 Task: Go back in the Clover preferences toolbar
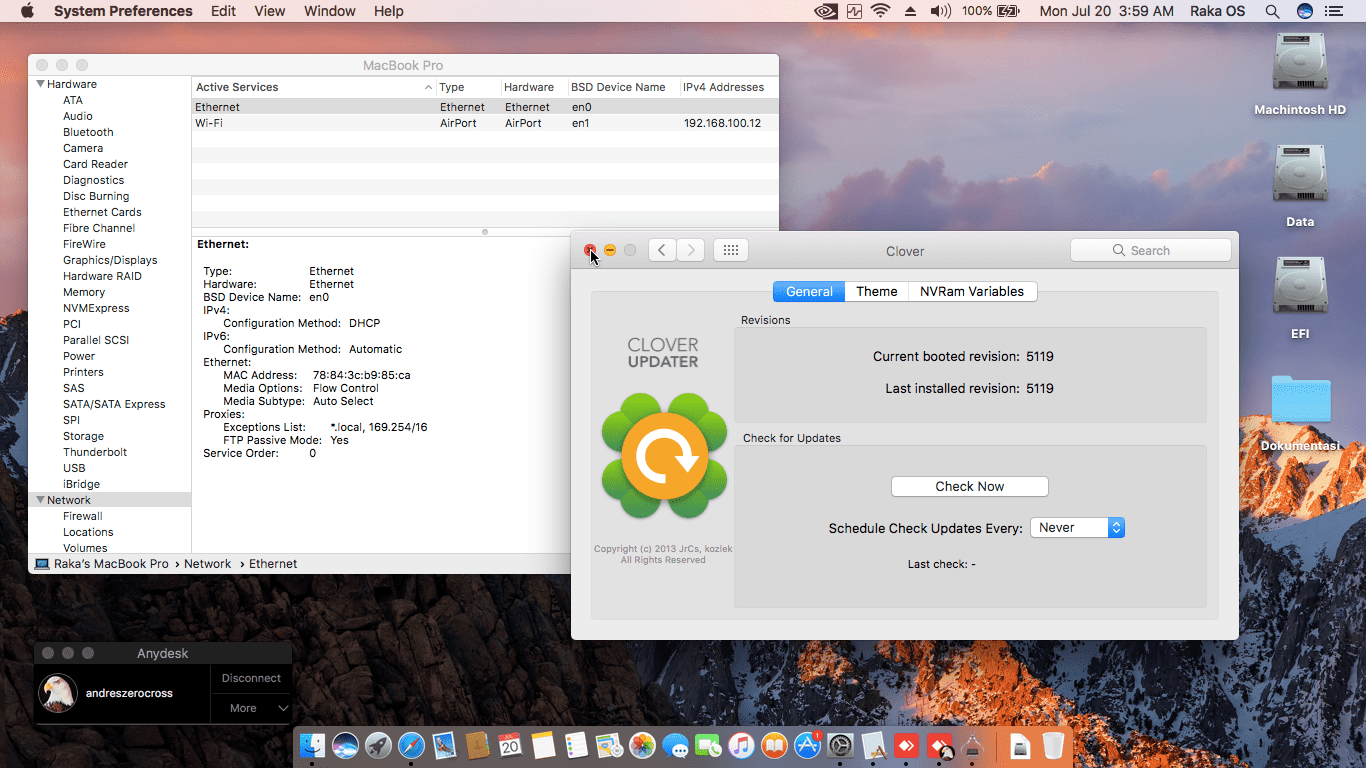[x=662, y=250]
